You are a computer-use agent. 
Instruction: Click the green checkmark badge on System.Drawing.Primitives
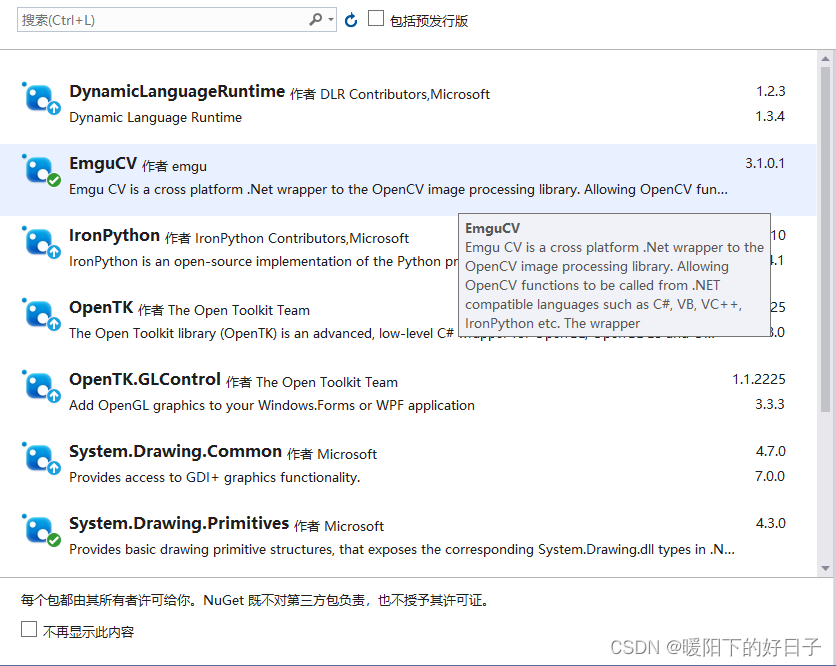pyautogui.click(x=54, y=540)
